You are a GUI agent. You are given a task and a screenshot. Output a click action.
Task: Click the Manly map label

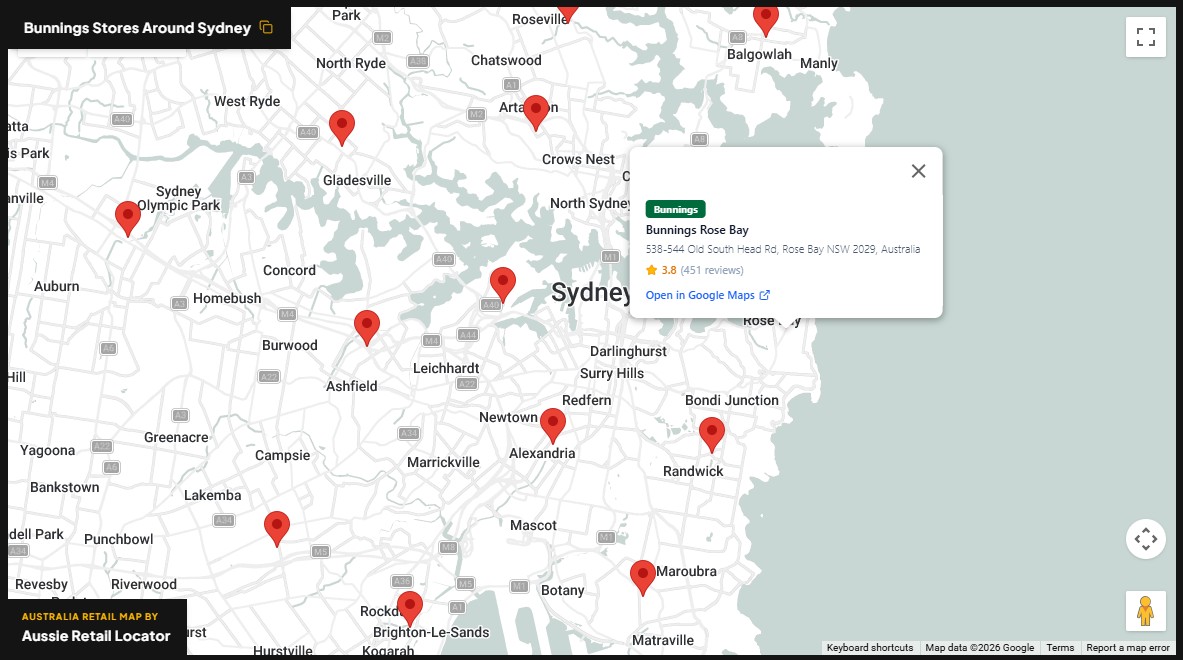[x=819, y=63]
